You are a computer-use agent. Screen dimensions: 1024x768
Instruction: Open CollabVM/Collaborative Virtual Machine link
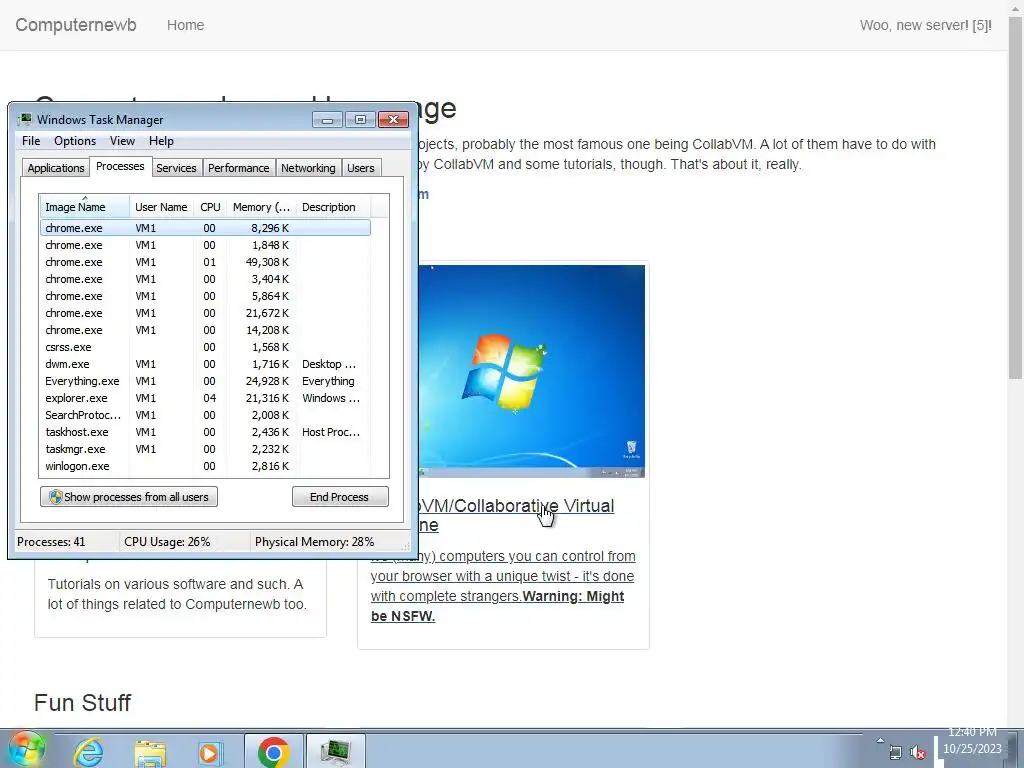point(516,515)
